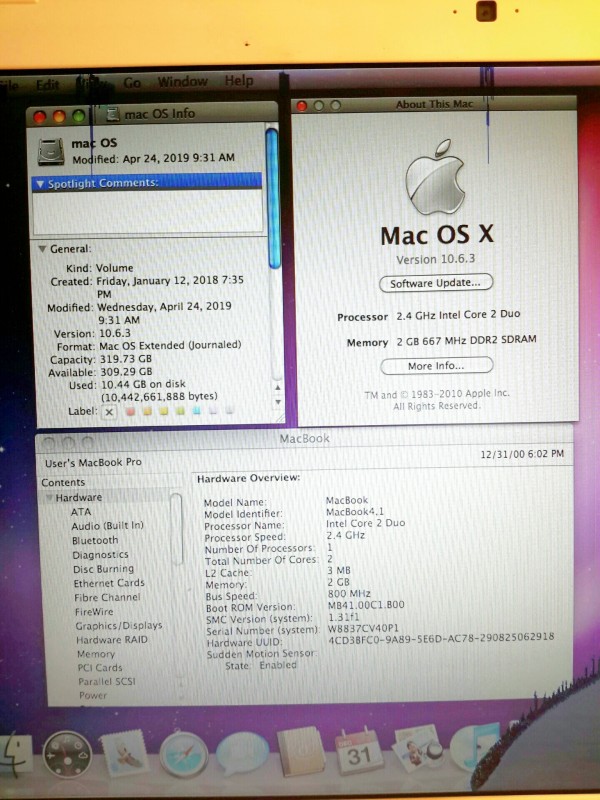Select ATA in the Hardware list

click(81, 512)
